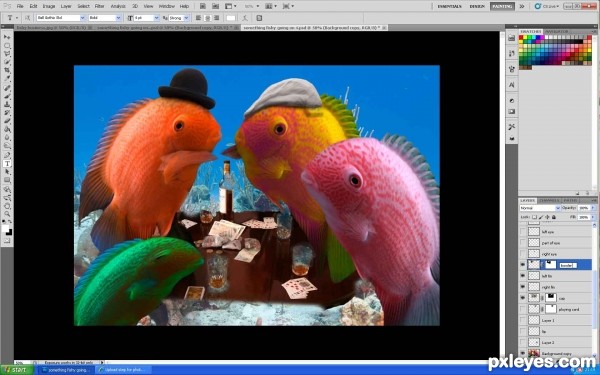Switch to the Essentials workspace

pyautogui.click(x=450, y=6)
